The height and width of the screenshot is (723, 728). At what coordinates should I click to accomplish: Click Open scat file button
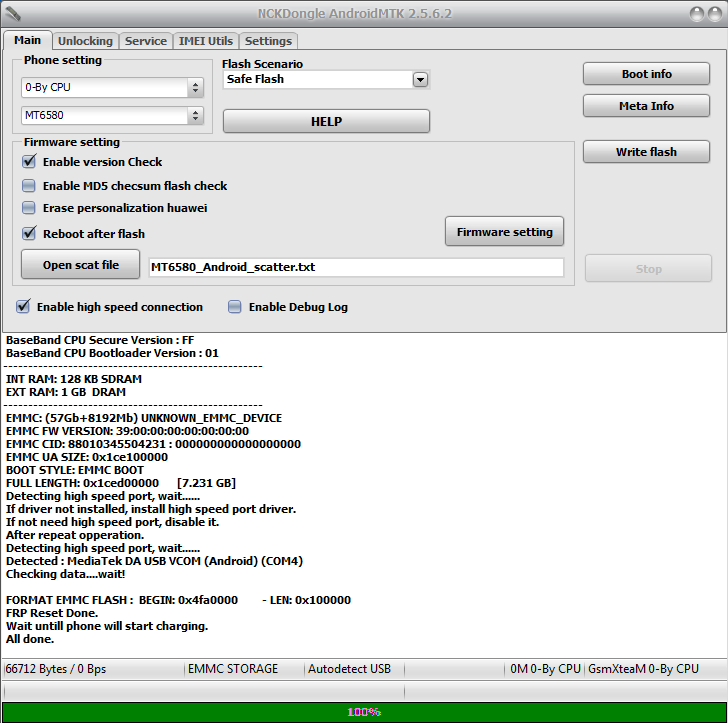point(81,265)
